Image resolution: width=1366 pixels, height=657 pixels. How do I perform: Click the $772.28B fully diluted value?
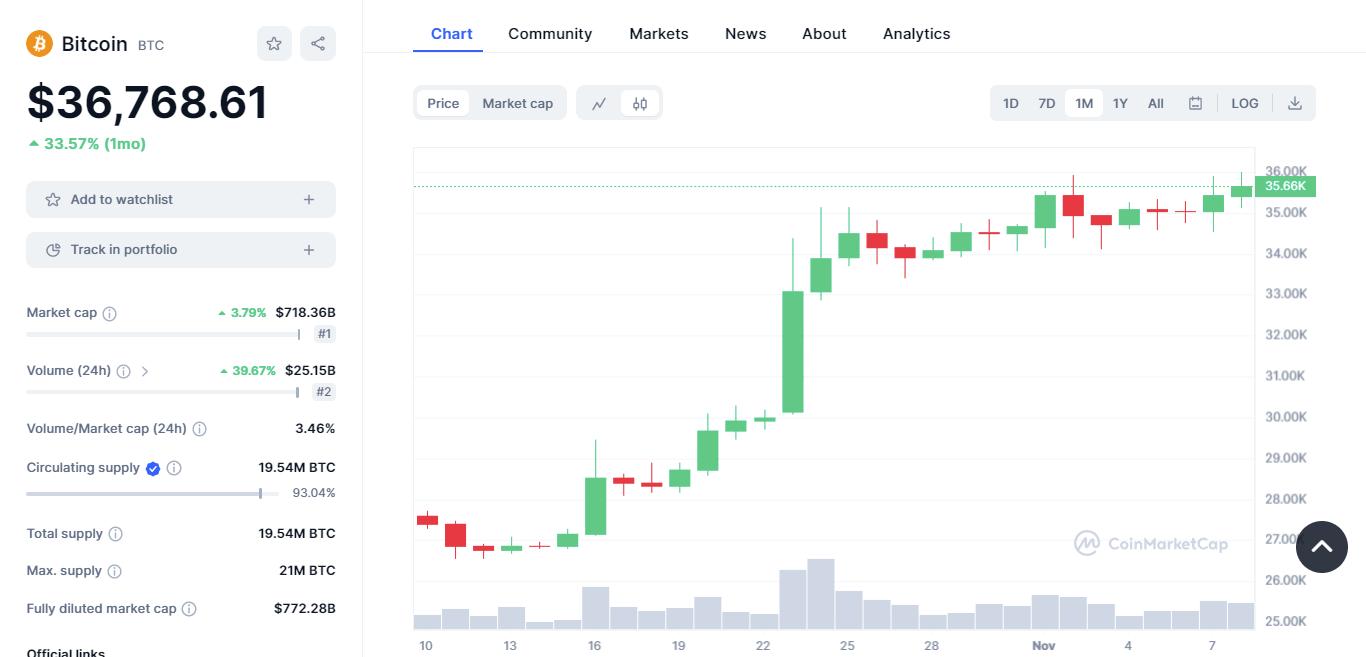(x=305, y=608)
